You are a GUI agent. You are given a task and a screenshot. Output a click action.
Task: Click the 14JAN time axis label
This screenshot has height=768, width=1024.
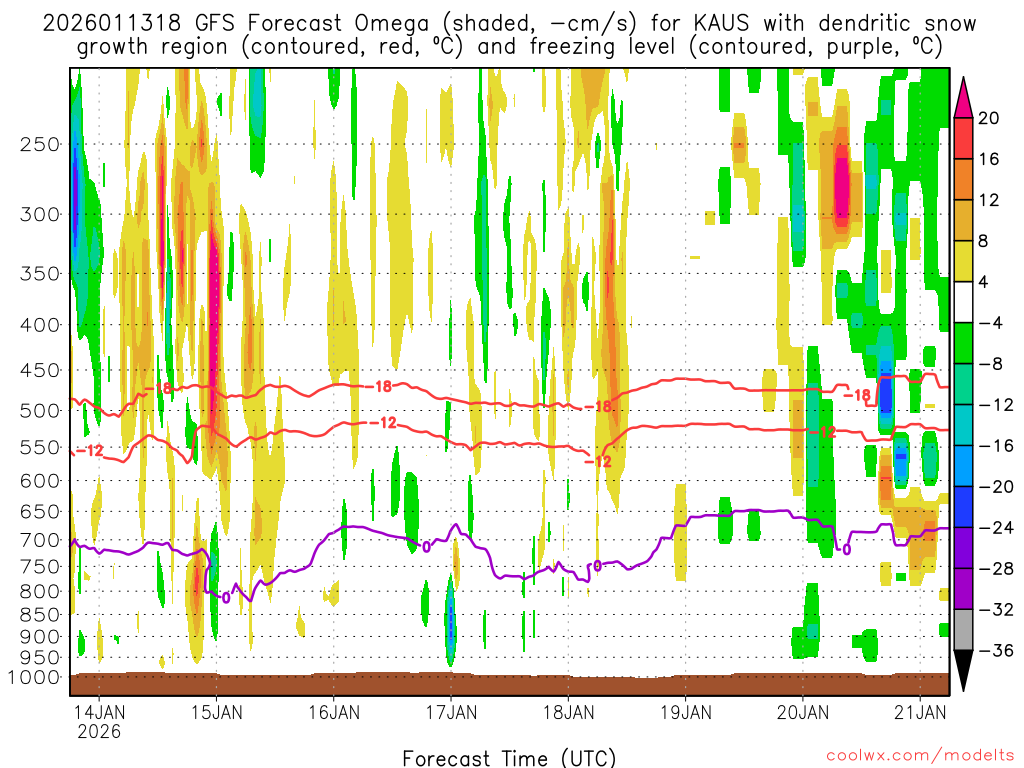point(99,712)
